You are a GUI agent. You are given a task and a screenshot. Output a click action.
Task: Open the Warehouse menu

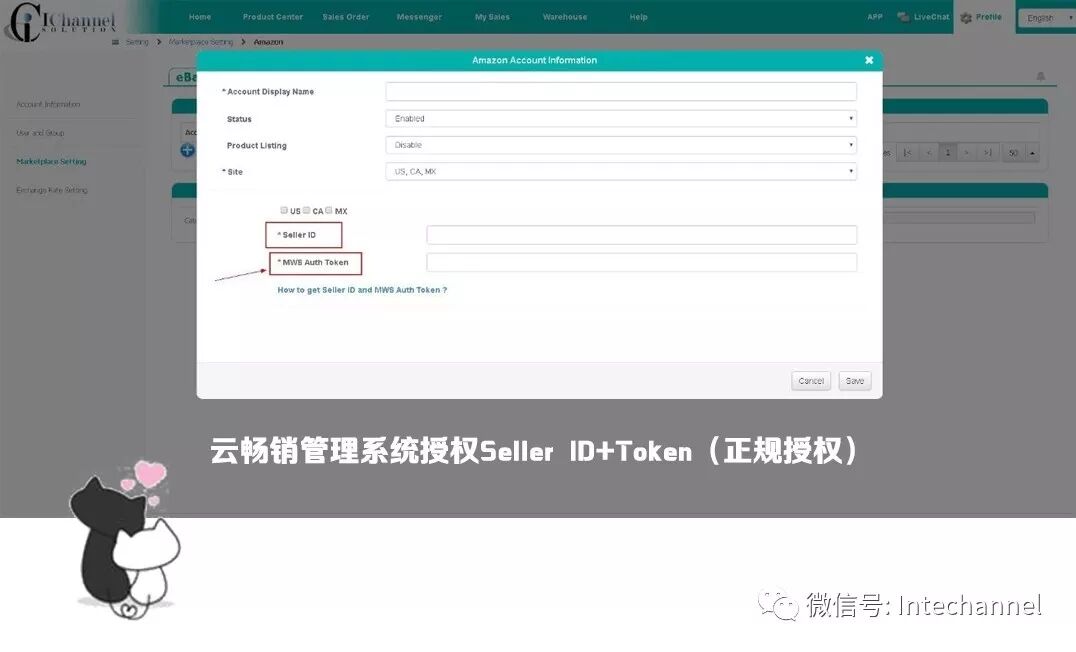click(x=565, y=17)
